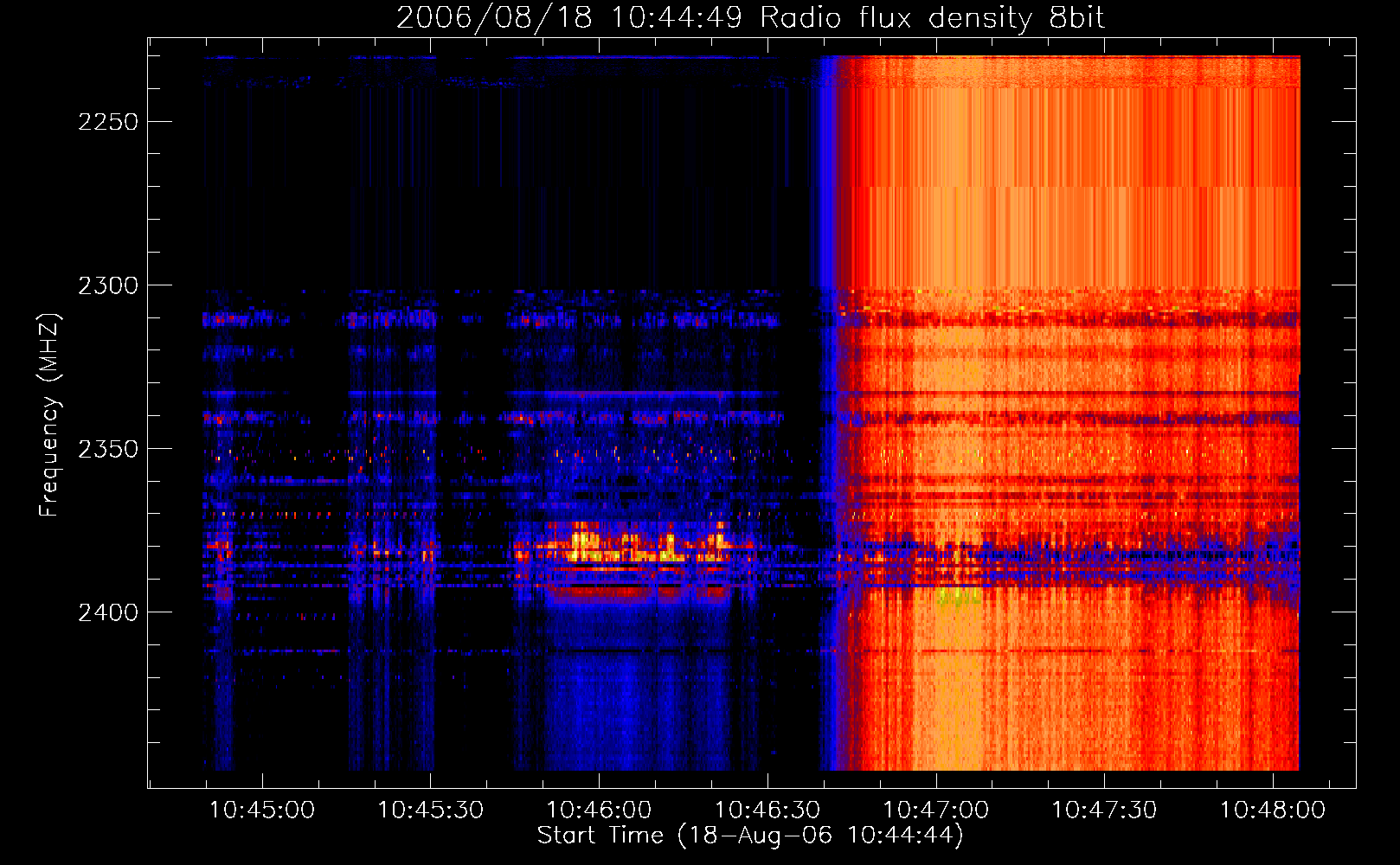Click the 10:47:00 time tick label
This screenshot has height=865, width=1400.
(935, 811)
